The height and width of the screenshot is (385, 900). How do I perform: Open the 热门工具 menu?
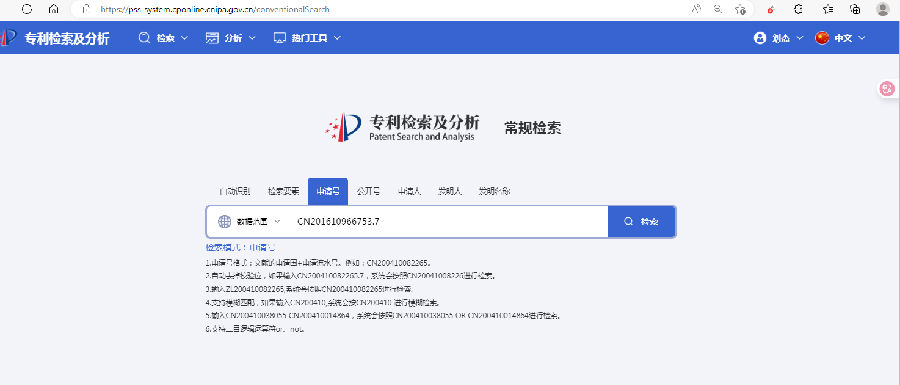pyautogui.click(x=308, y=38)
